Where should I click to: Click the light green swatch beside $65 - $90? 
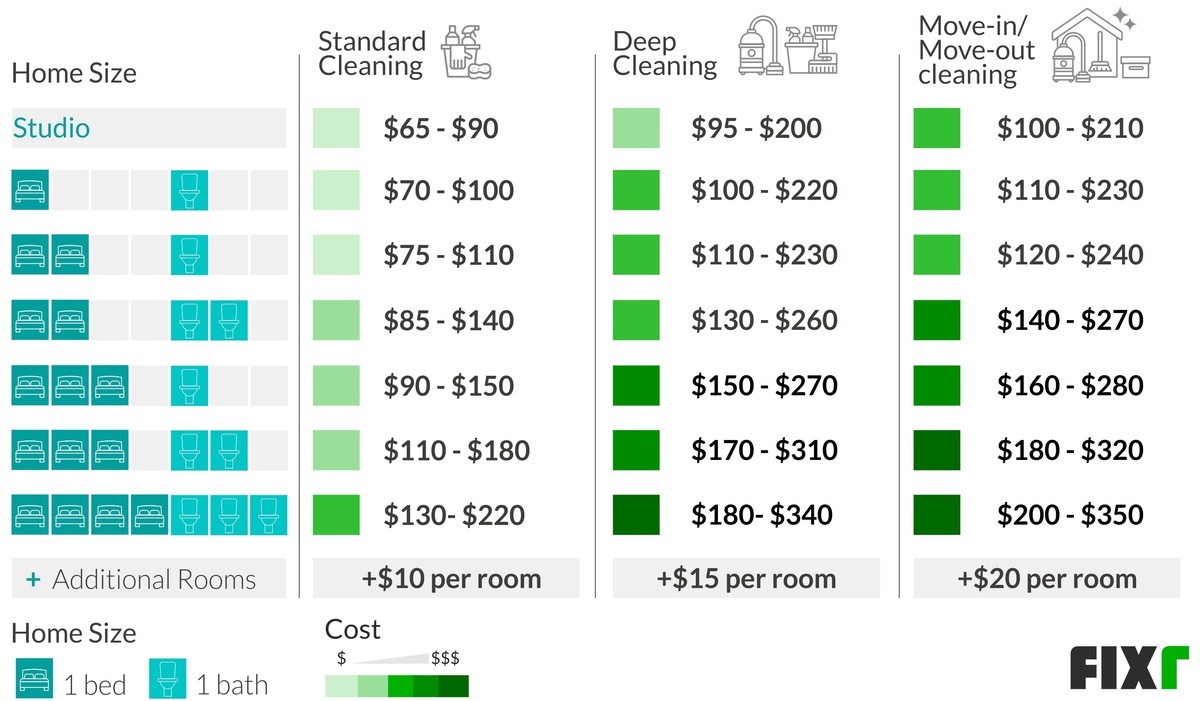(336, 128)
